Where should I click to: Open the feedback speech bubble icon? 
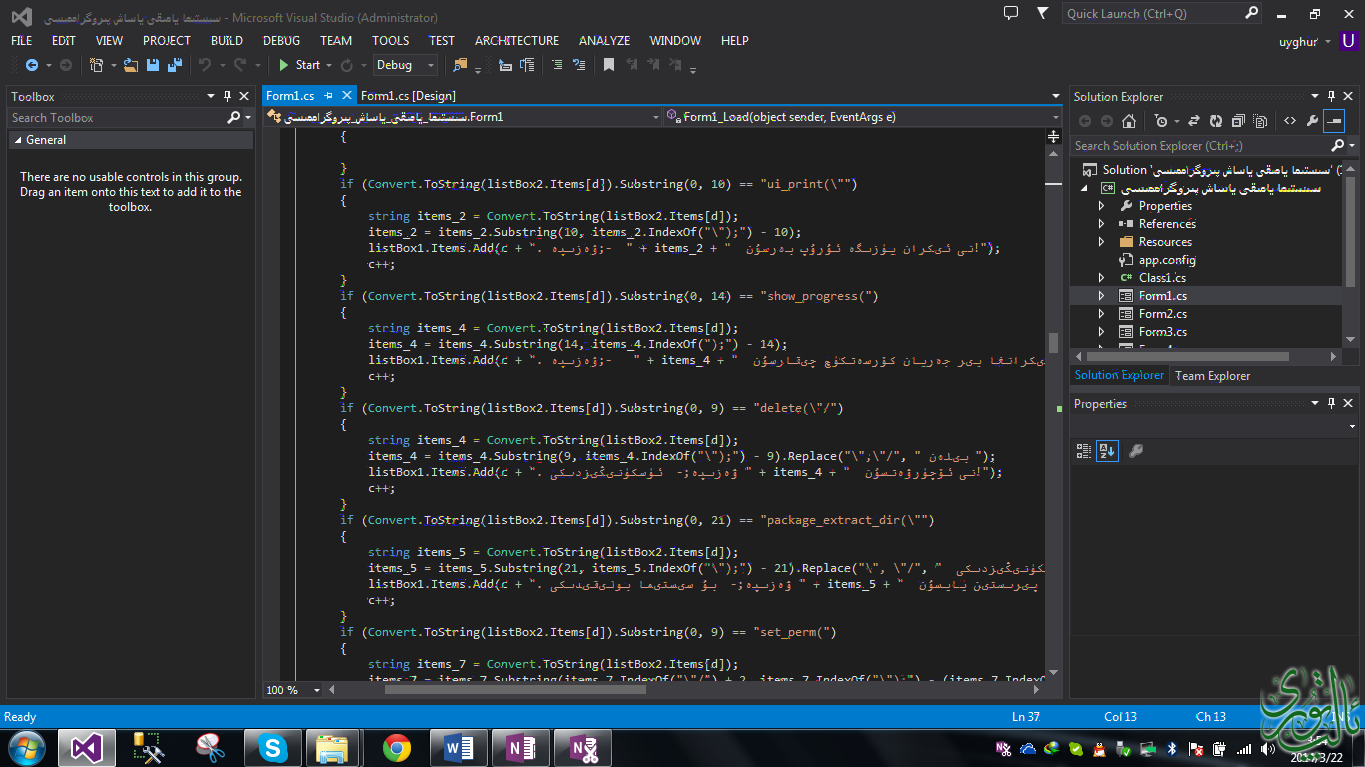click(1011, 13)
